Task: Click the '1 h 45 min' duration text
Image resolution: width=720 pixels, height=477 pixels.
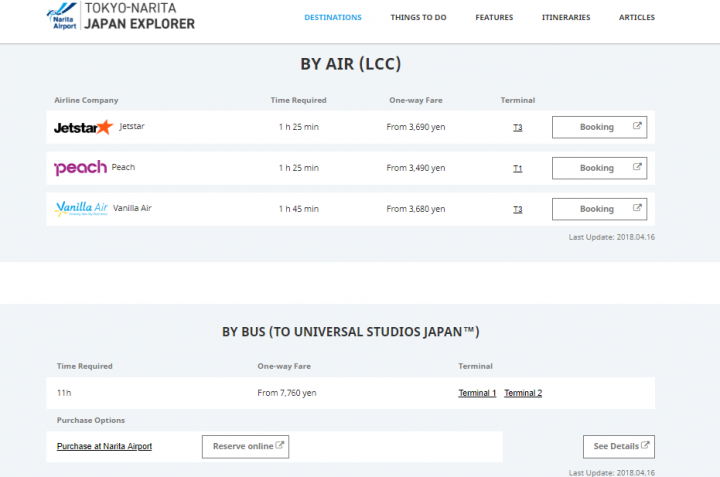Action: tap(298, 209)
